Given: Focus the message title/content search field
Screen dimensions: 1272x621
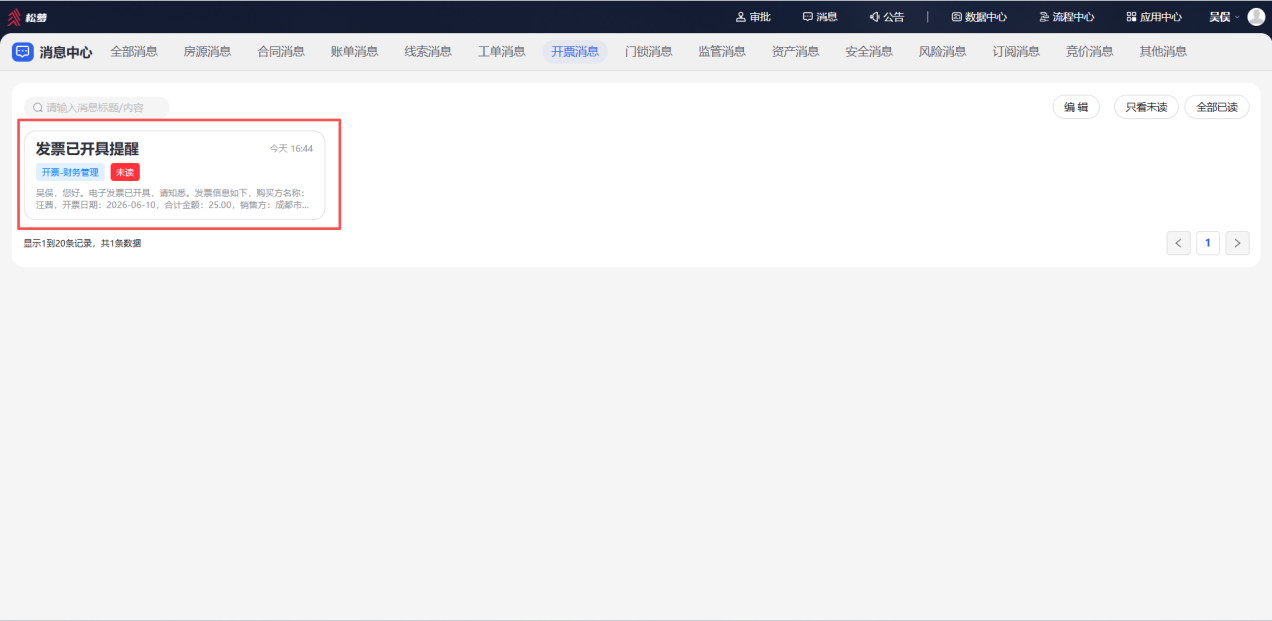Looking at the screenshot, I should pos(97,107).
